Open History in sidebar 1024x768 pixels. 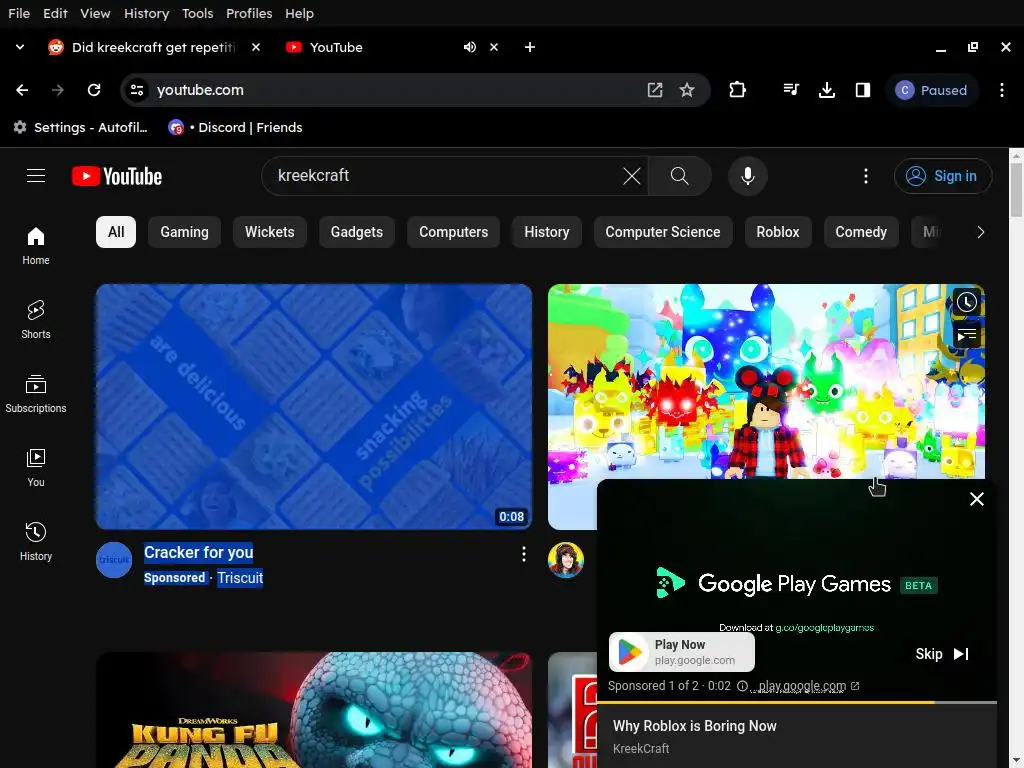coord(36,541)
